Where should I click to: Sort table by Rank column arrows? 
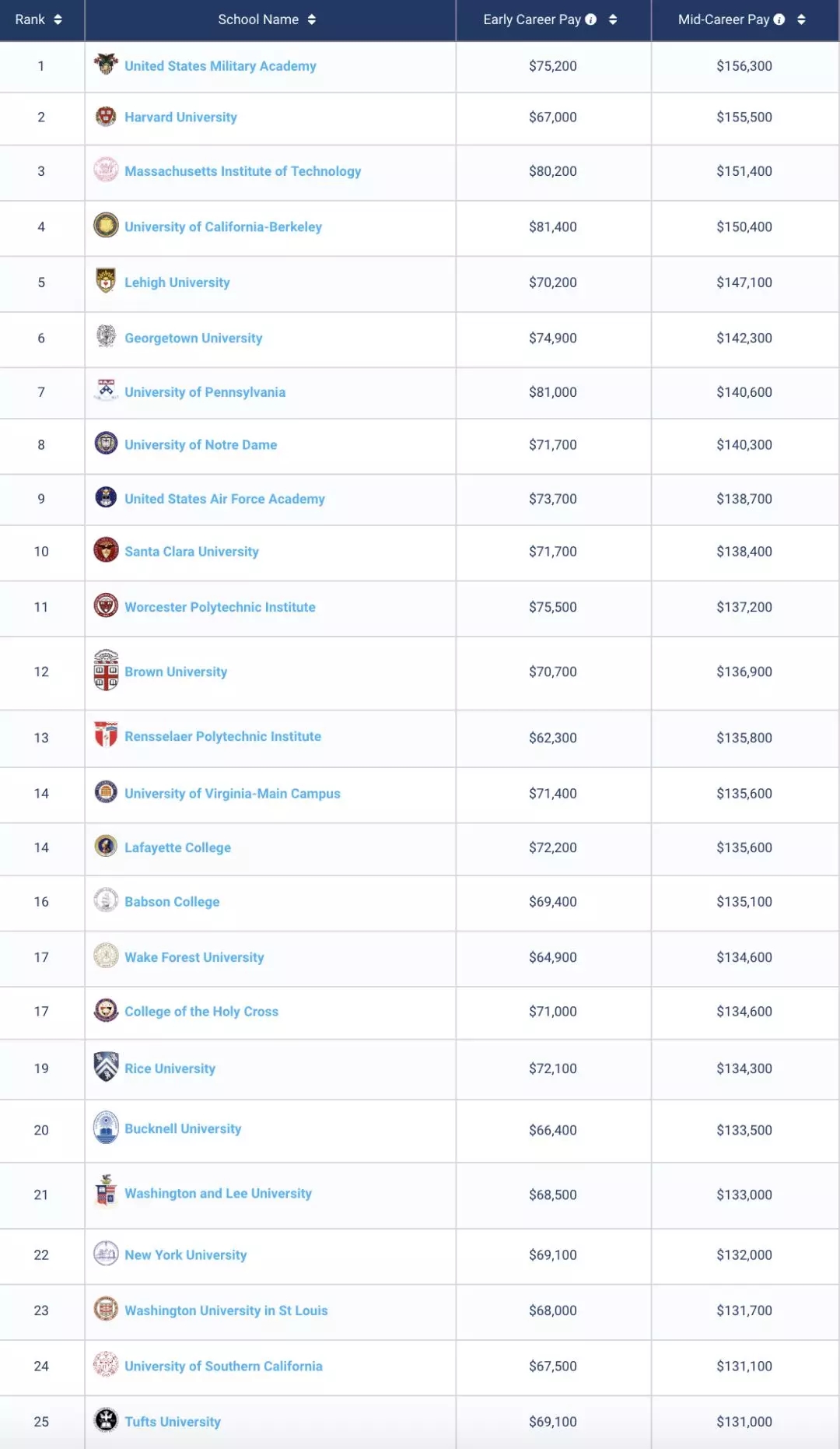pyautogui.click(x=58, y=19)
